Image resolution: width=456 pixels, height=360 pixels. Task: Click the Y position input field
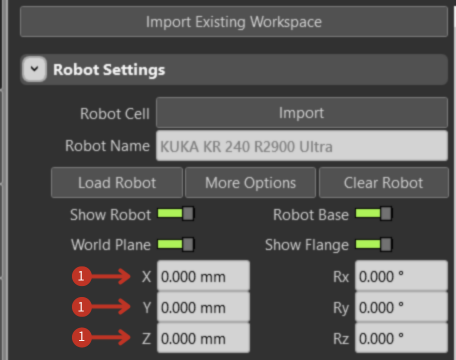pos(203,307)
